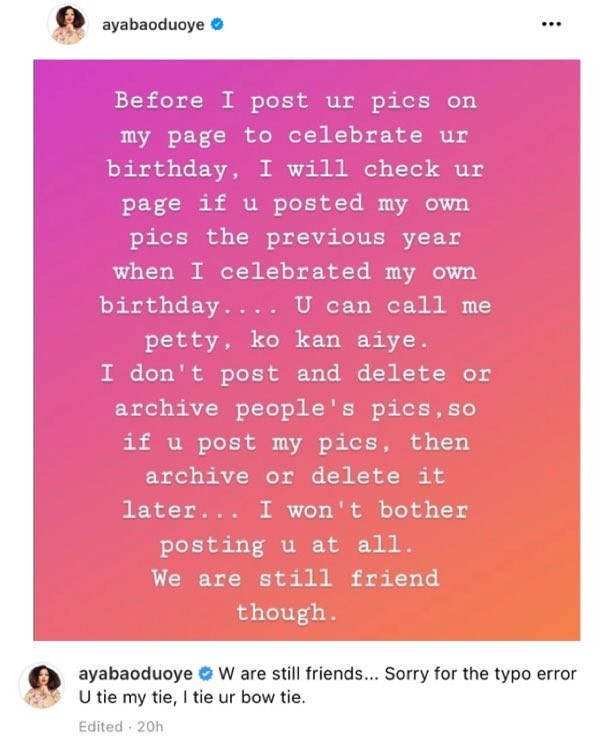The height and width of the screenshot is (745, 606).
Task: Click the "pics the previous year" line
Action: click(x=296, y=237)
